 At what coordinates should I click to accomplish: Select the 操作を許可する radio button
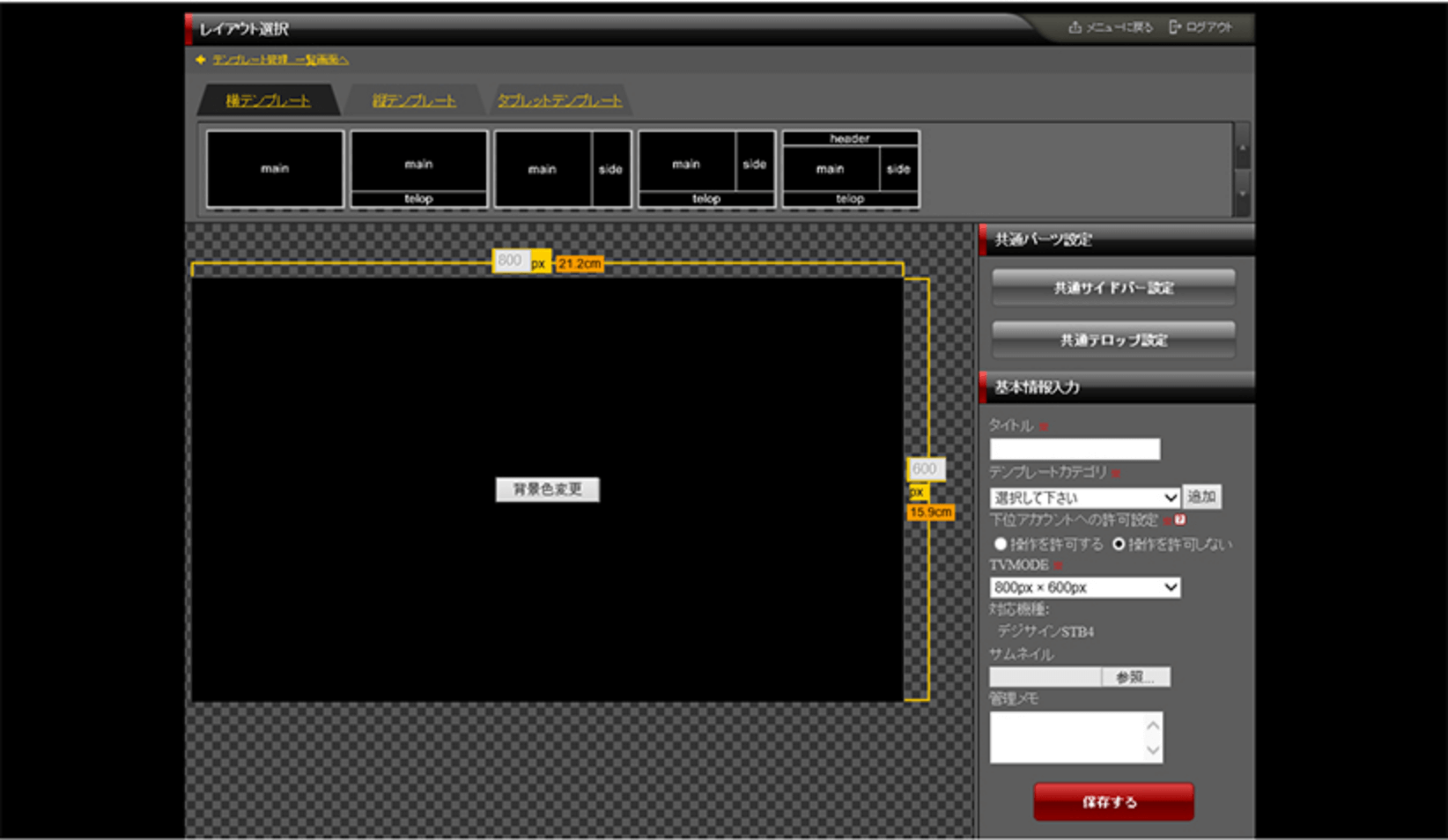coord(1001,544)
